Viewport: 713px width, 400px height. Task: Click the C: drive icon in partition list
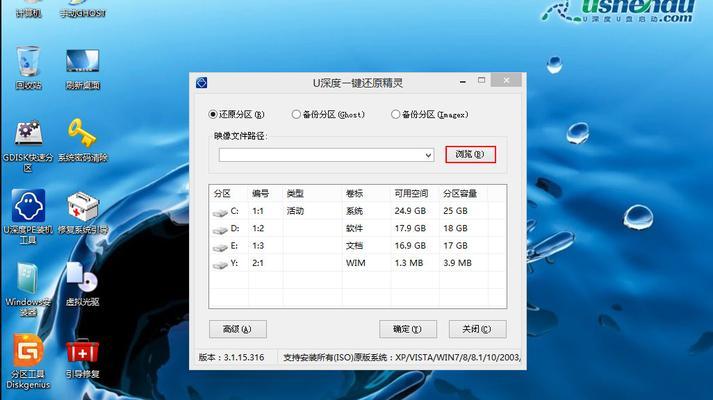coord(220,212)
